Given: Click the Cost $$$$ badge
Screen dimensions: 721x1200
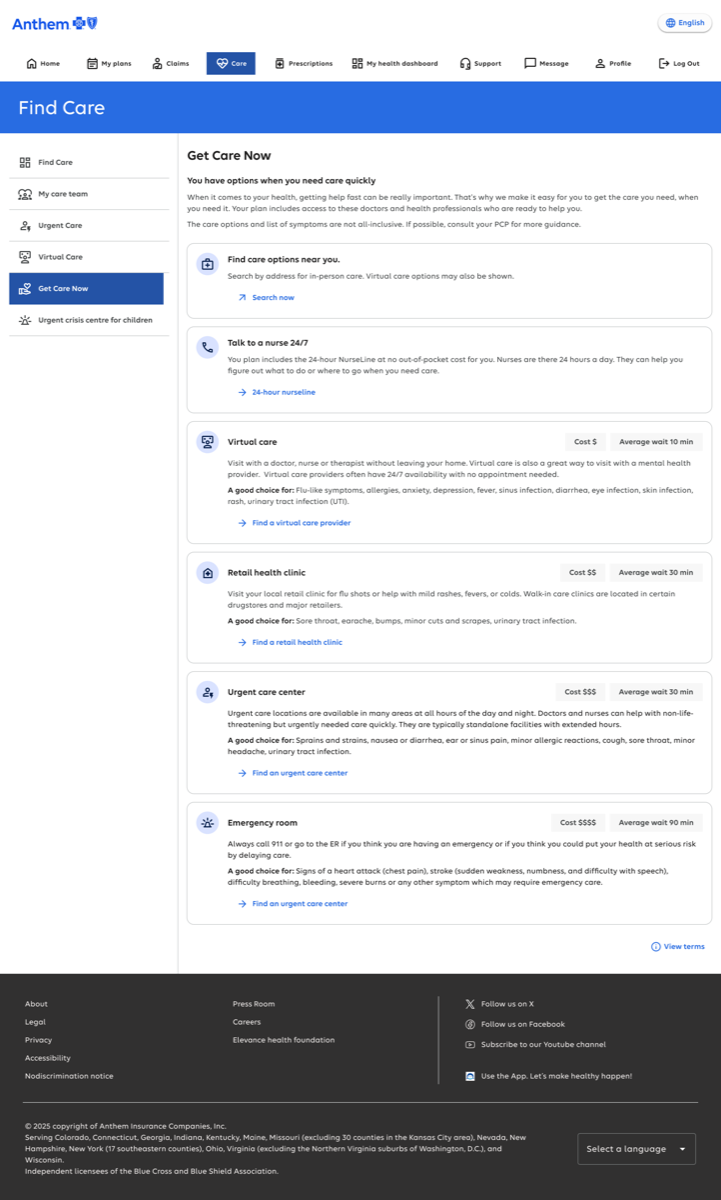Looking at the screenshot, I should [x=578, y=823].
